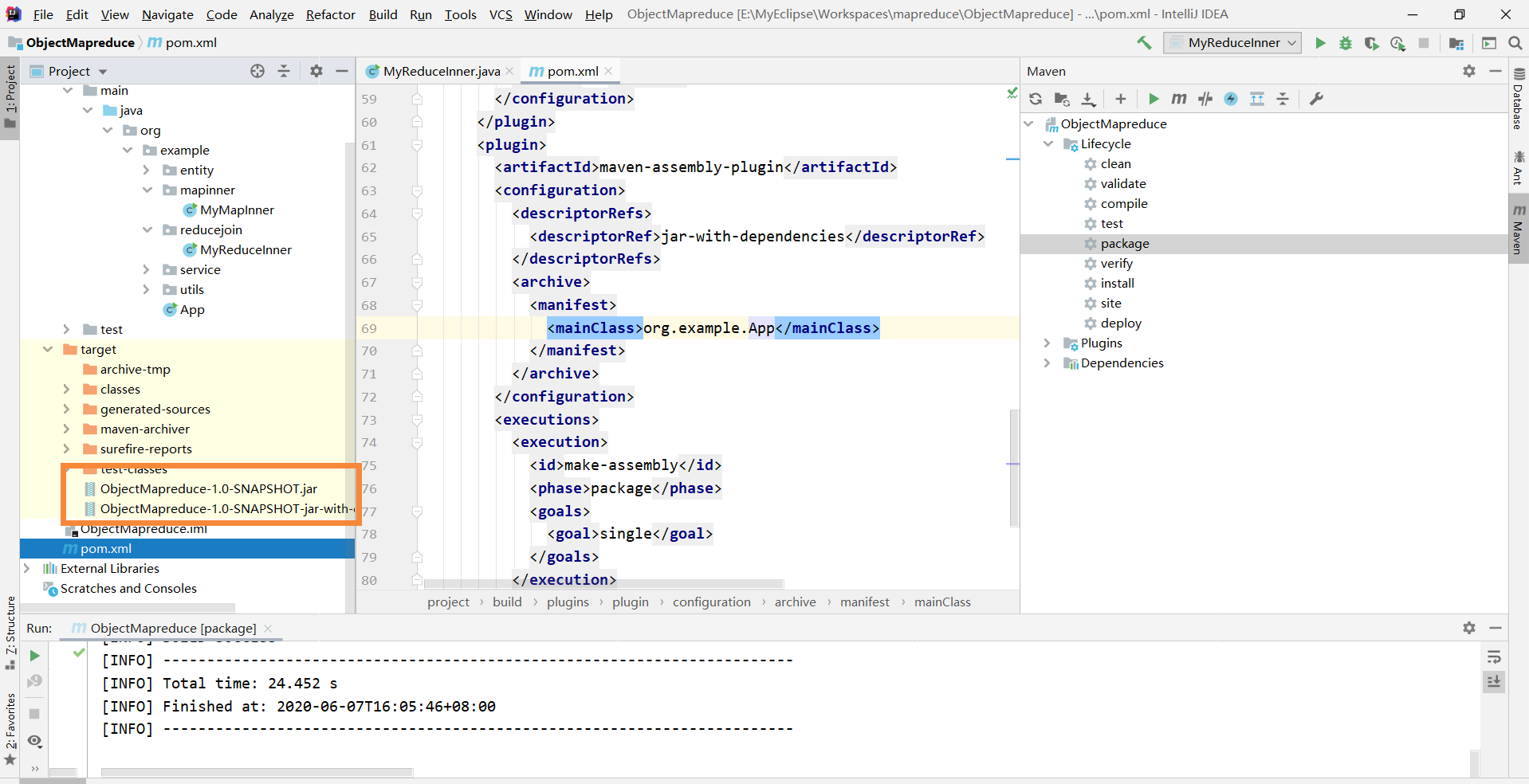Collapse the mapinner package
The width and height of the screenshot is (1529, 784).
pos(147,190)
